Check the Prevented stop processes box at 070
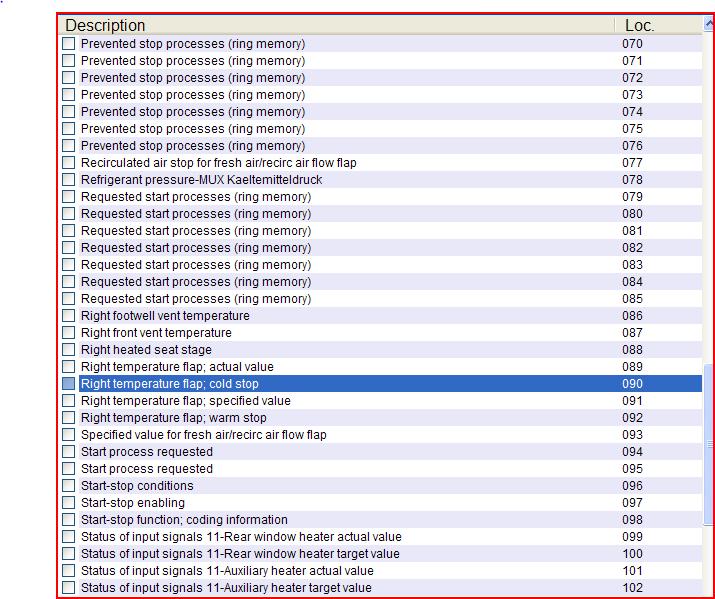This screenshot has height=599, width=715. pyautogui.click(x=68, y=44)
